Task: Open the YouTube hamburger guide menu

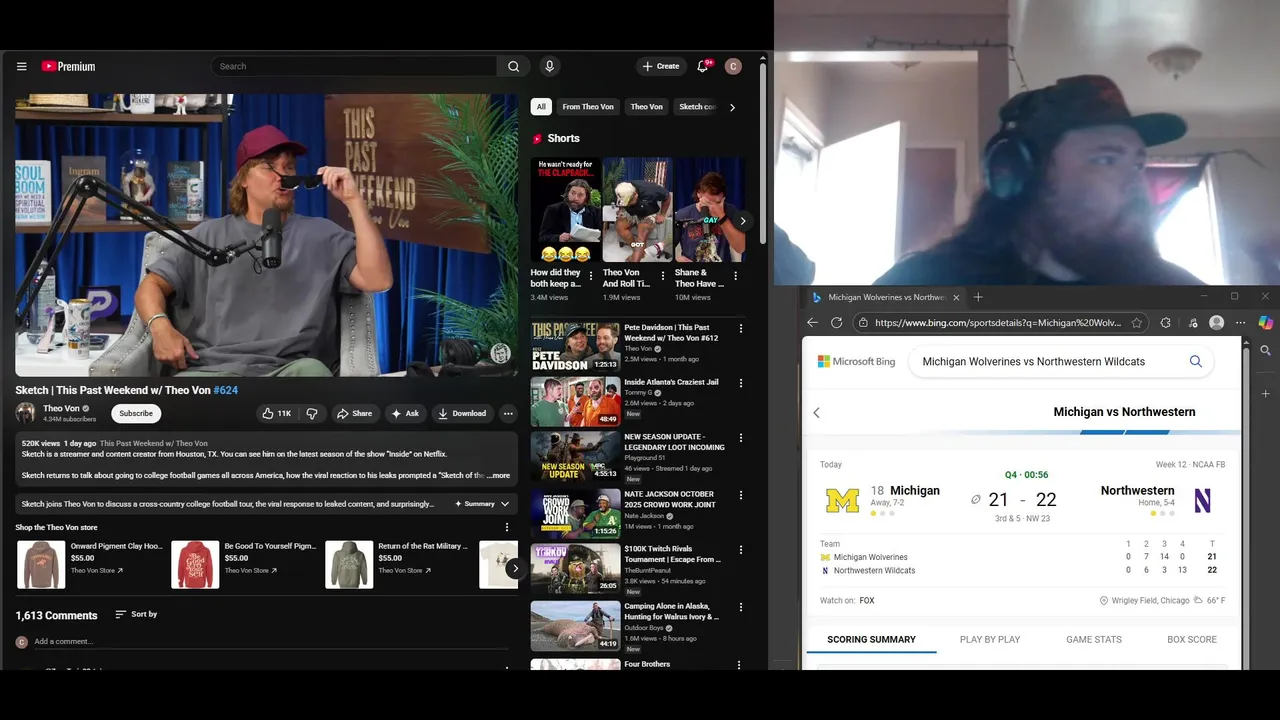Action: point(21,66)
